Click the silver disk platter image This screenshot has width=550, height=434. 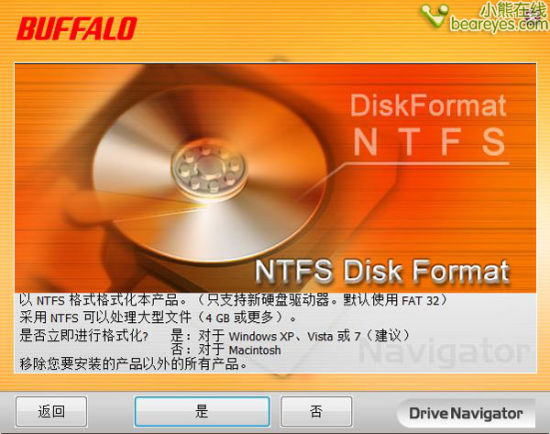tap(210, 174)
